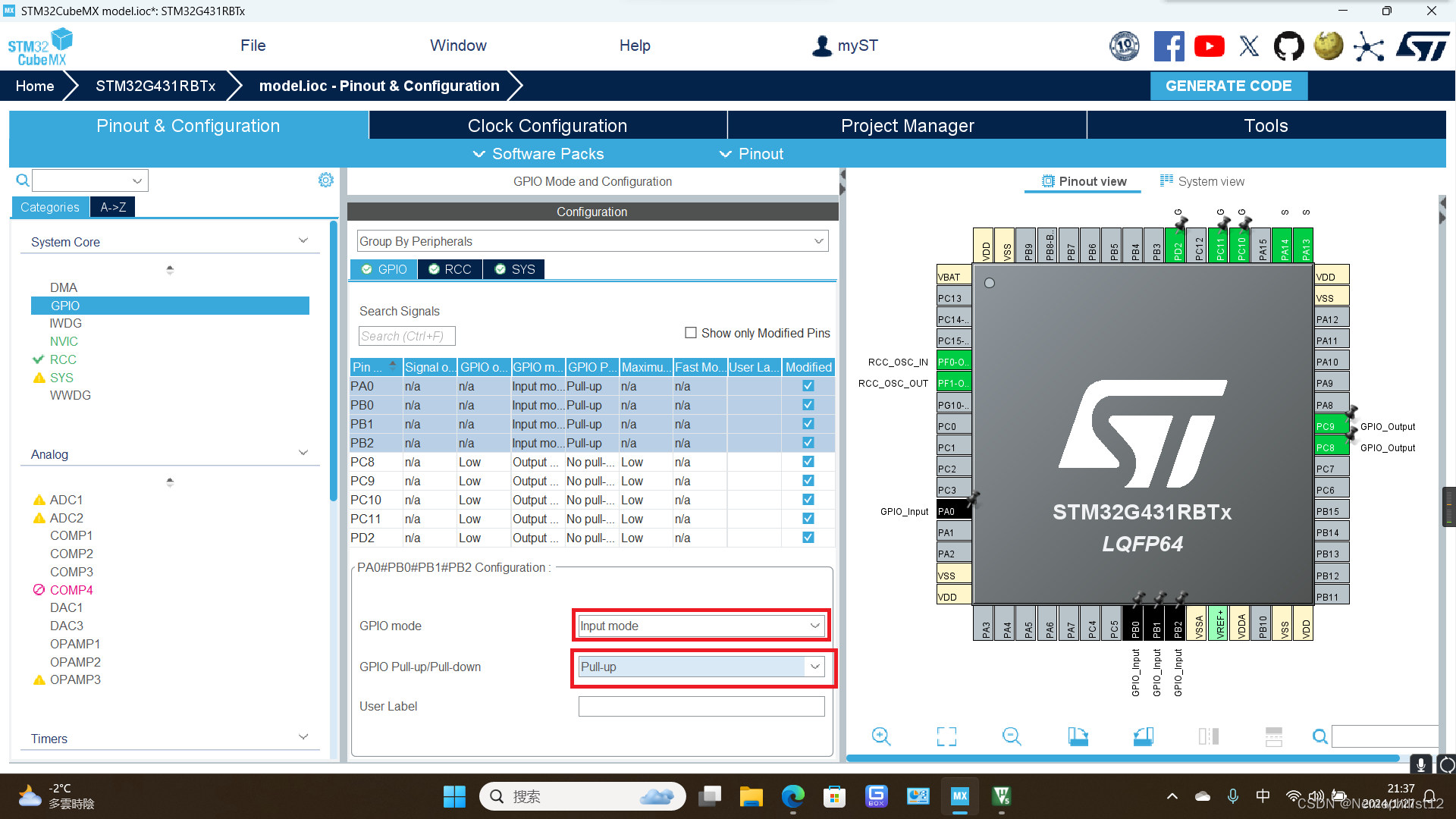The width and height of the screenshot is (1456, 819).
Task: Open the category search combo box
Action: [x=90, y=180]
